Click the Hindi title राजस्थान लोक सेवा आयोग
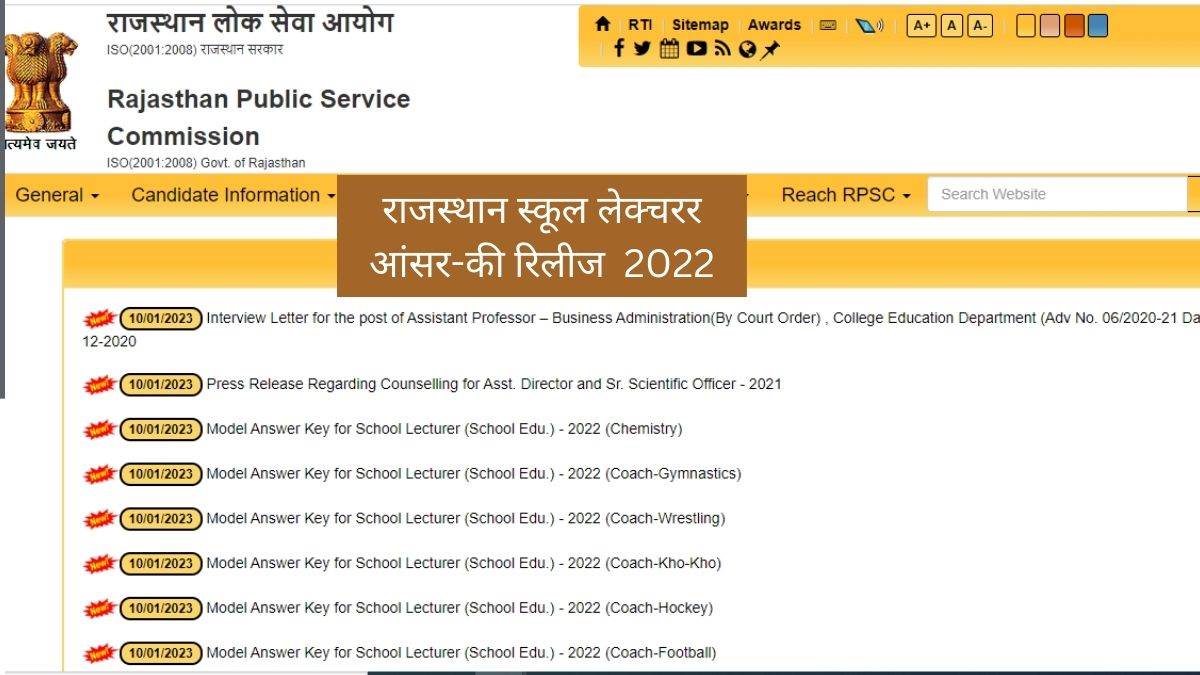 point(250,21)
